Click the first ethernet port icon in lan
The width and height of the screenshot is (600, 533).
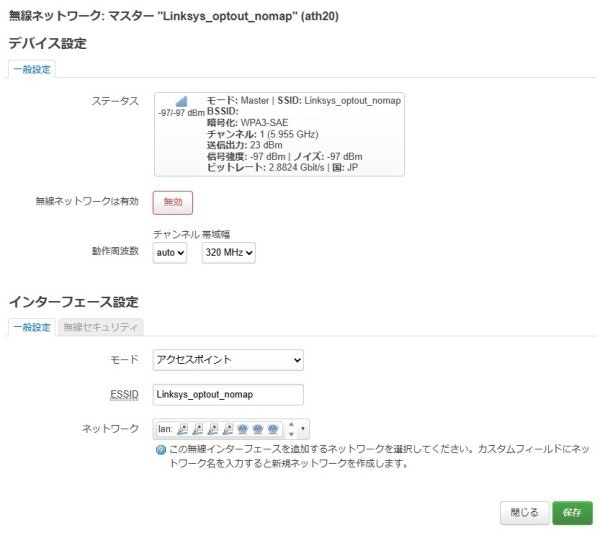coord(183,429)
